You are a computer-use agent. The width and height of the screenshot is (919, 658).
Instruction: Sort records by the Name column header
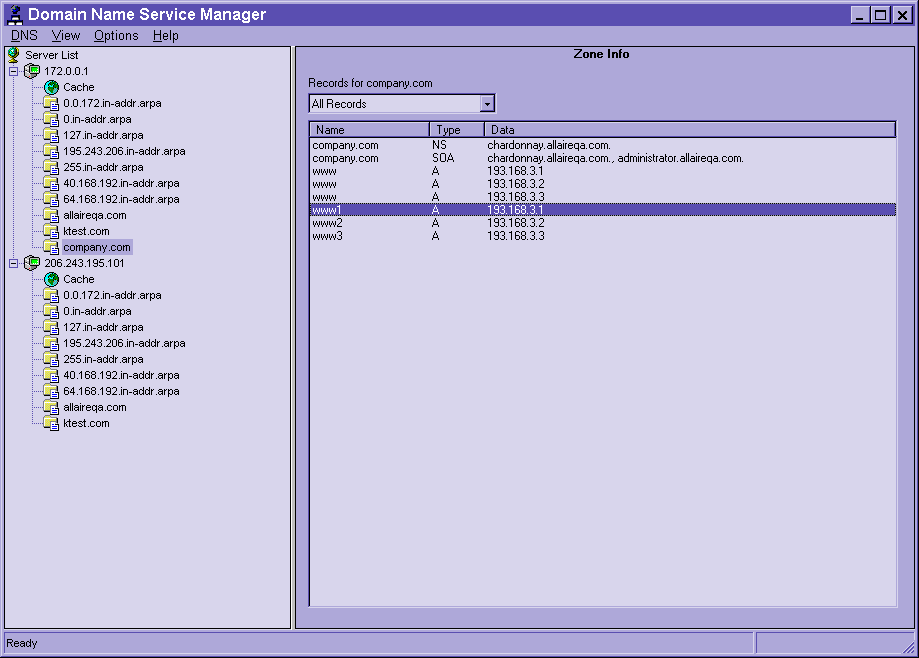click(369, 130)
